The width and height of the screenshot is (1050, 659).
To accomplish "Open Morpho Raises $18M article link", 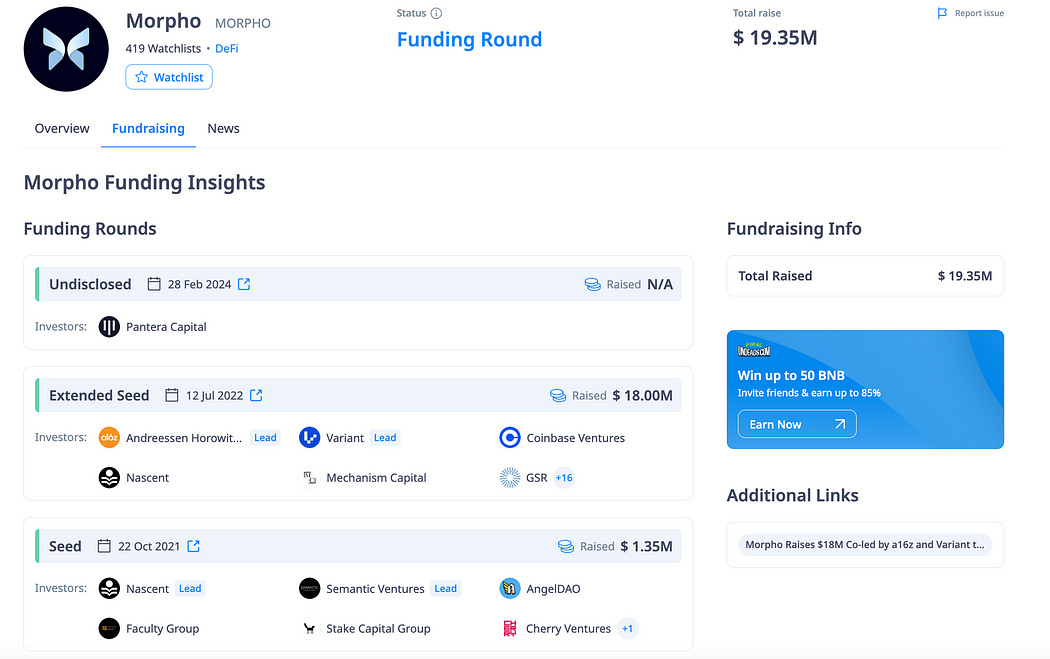I will 865,544.
